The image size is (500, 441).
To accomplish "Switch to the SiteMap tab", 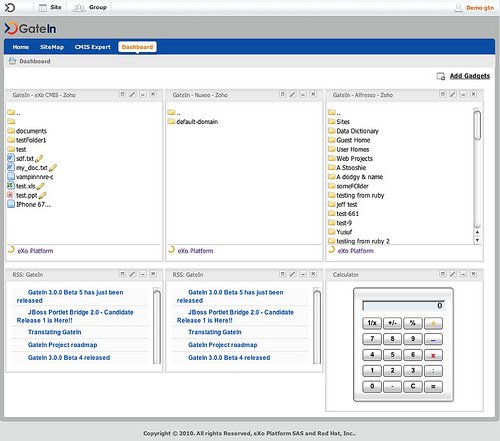I will tap(52, 47).
